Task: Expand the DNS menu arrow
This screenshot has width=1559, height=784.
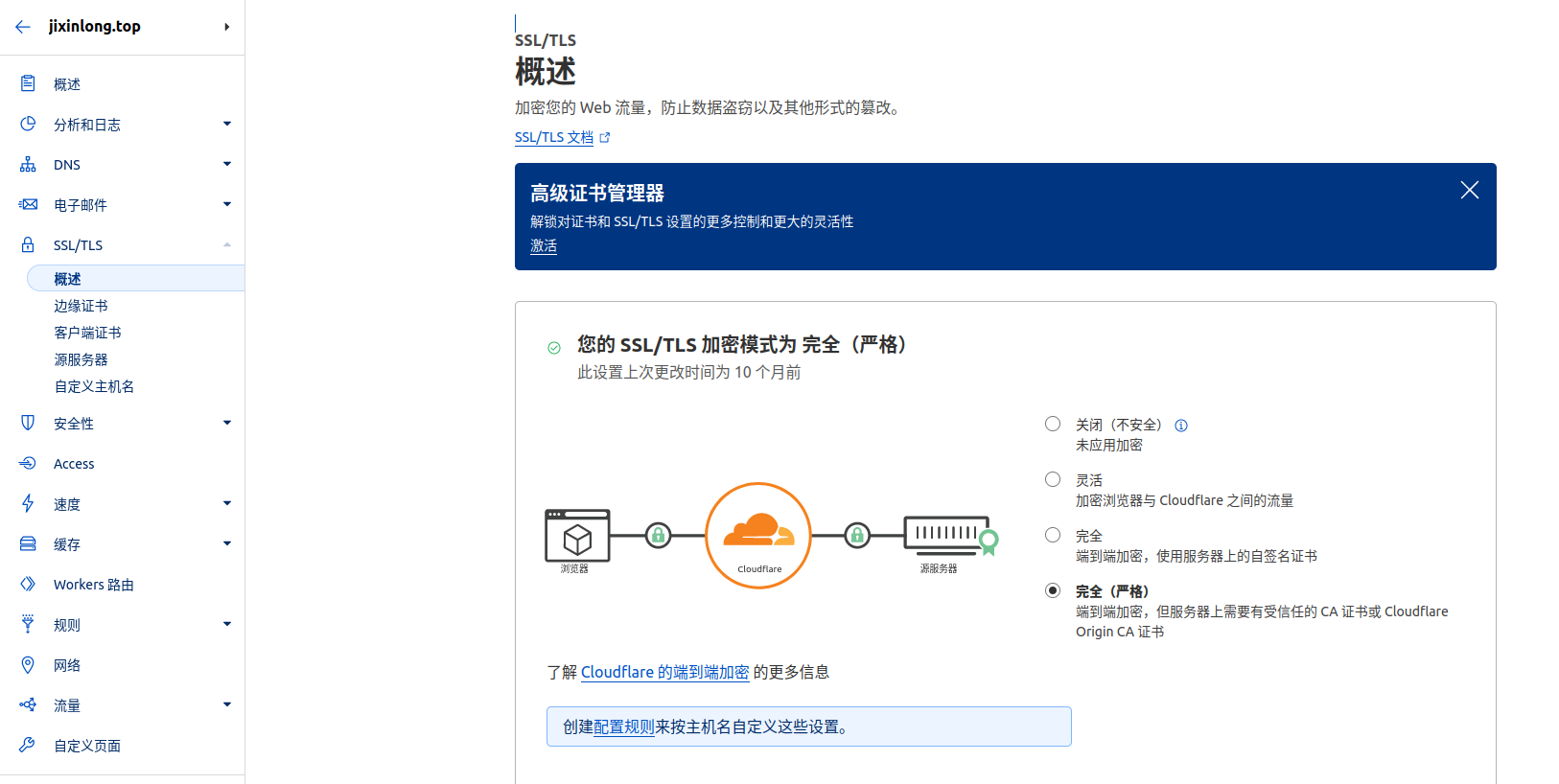Action: pyautogui.click(x=227, y=164)
